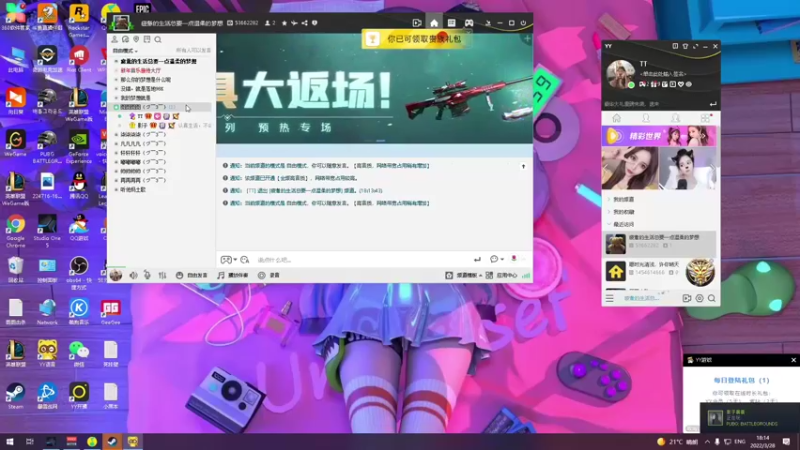Open the channel mode dropdown
Screen dimensions: 800x450
click(x=125, y=51)
